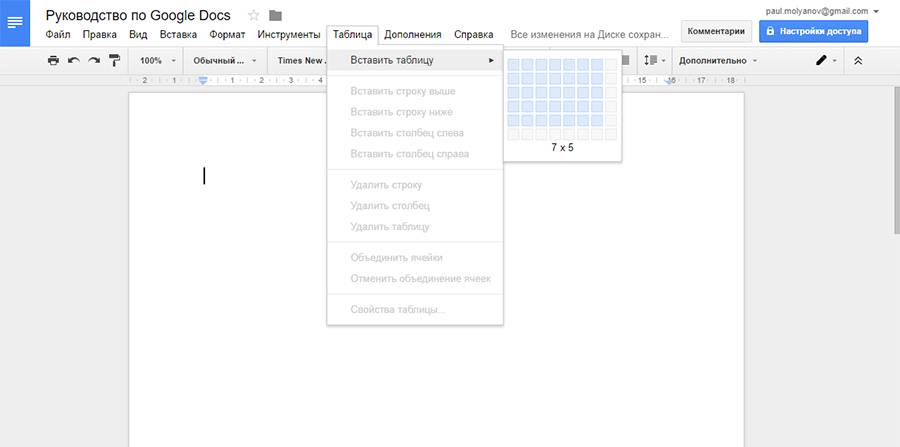
Task: Click the saved-changes status link Все изменения
Action: pos(590,34)
